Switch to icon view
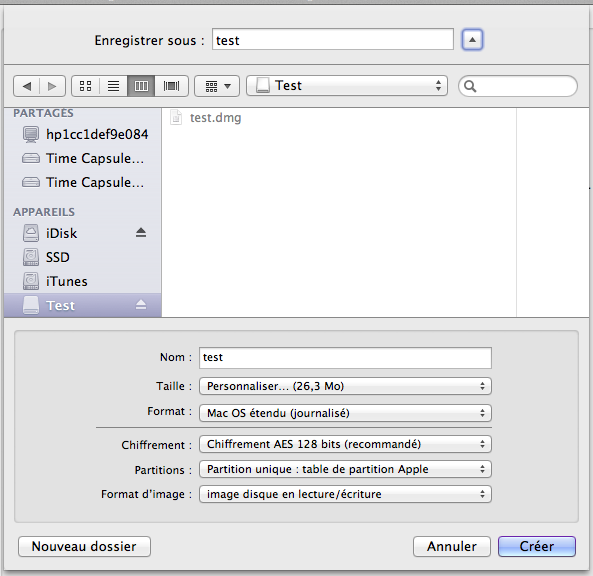 pos(85,86)
